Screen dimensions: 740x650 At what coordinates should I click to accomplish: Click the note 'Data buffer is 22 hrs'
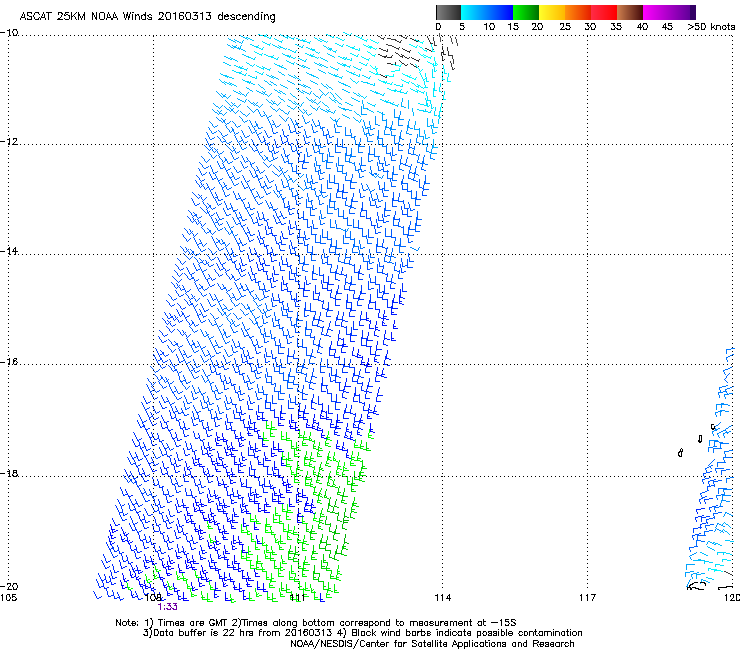point(205,633)
